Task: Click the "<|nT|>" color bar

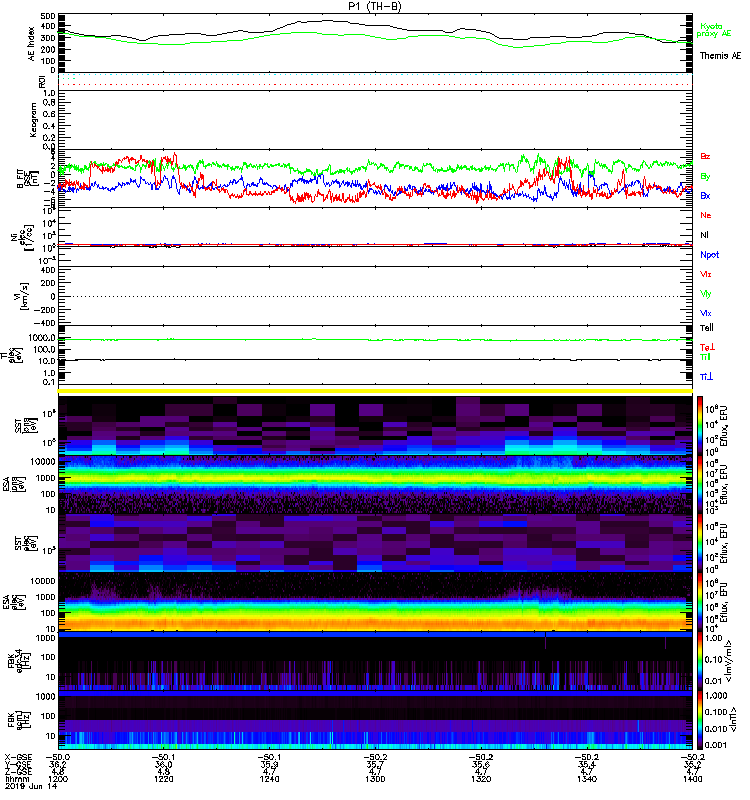Action: tap(700, 720)
